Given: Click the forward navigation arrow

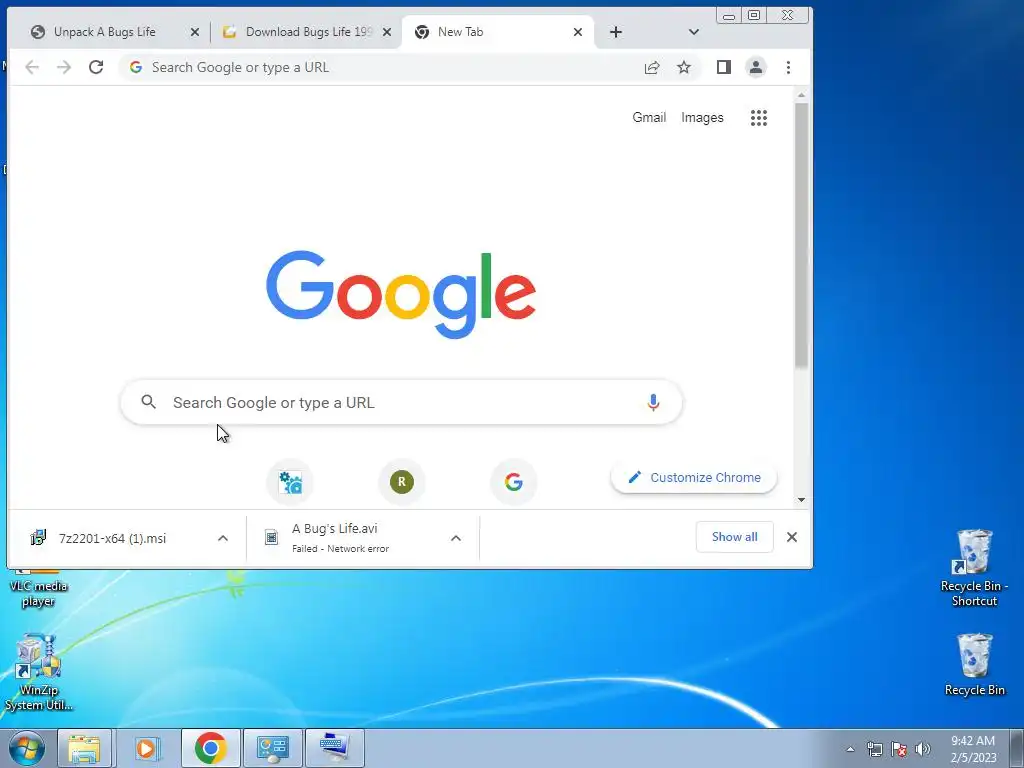Looking at the screenshot, I should tap(64, 67).
